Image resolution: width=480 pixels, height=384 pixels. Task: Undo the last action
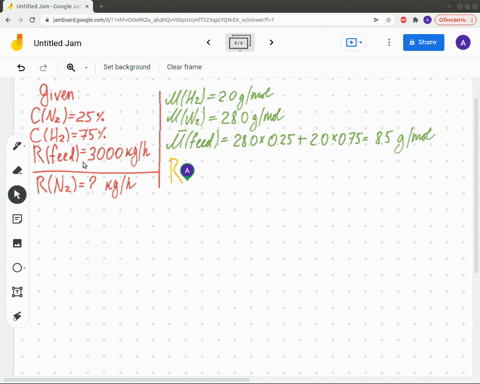[x=21, y=68]
